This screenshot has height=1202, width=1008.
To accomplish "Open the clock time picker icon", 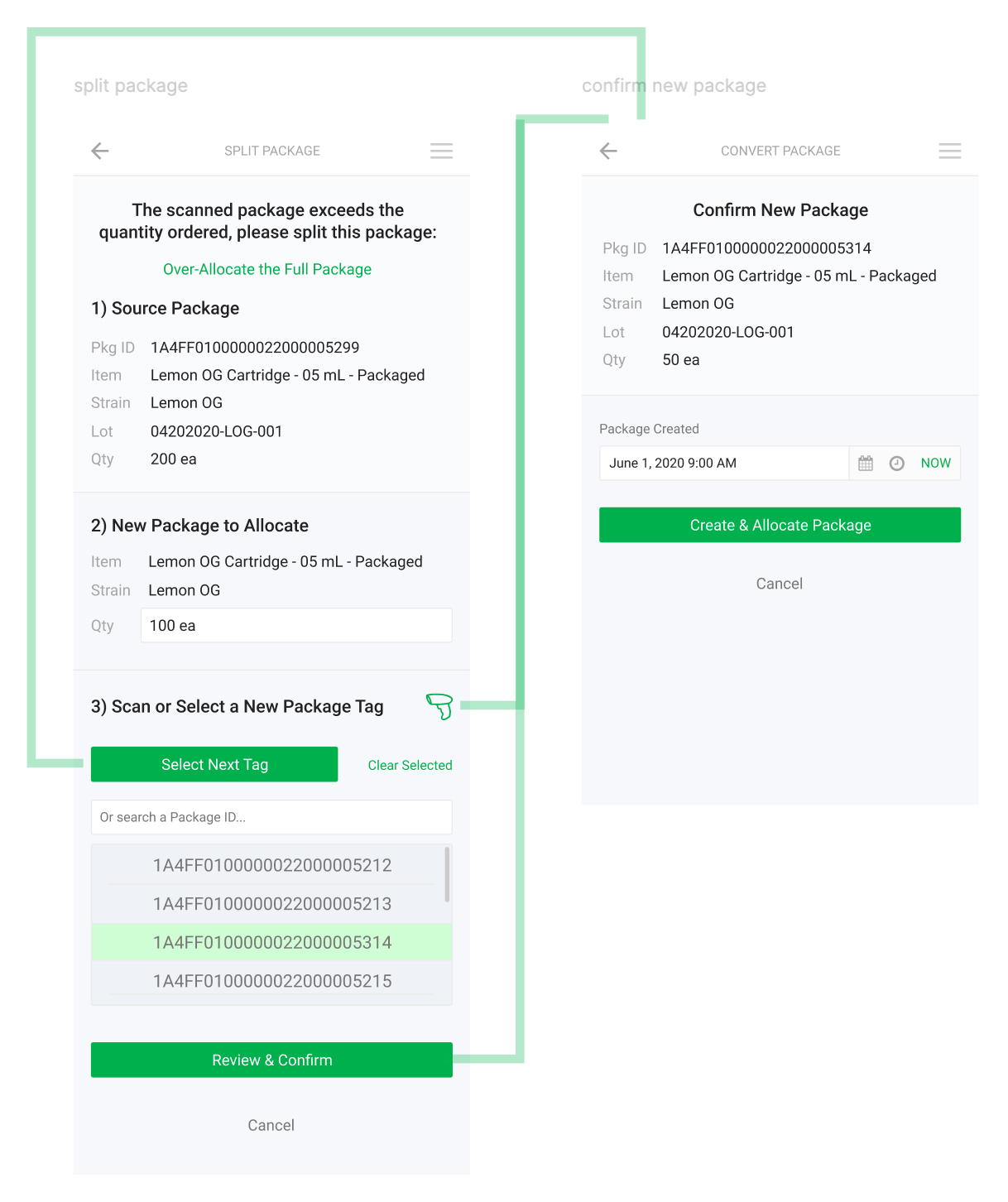I will click(896, 464).
